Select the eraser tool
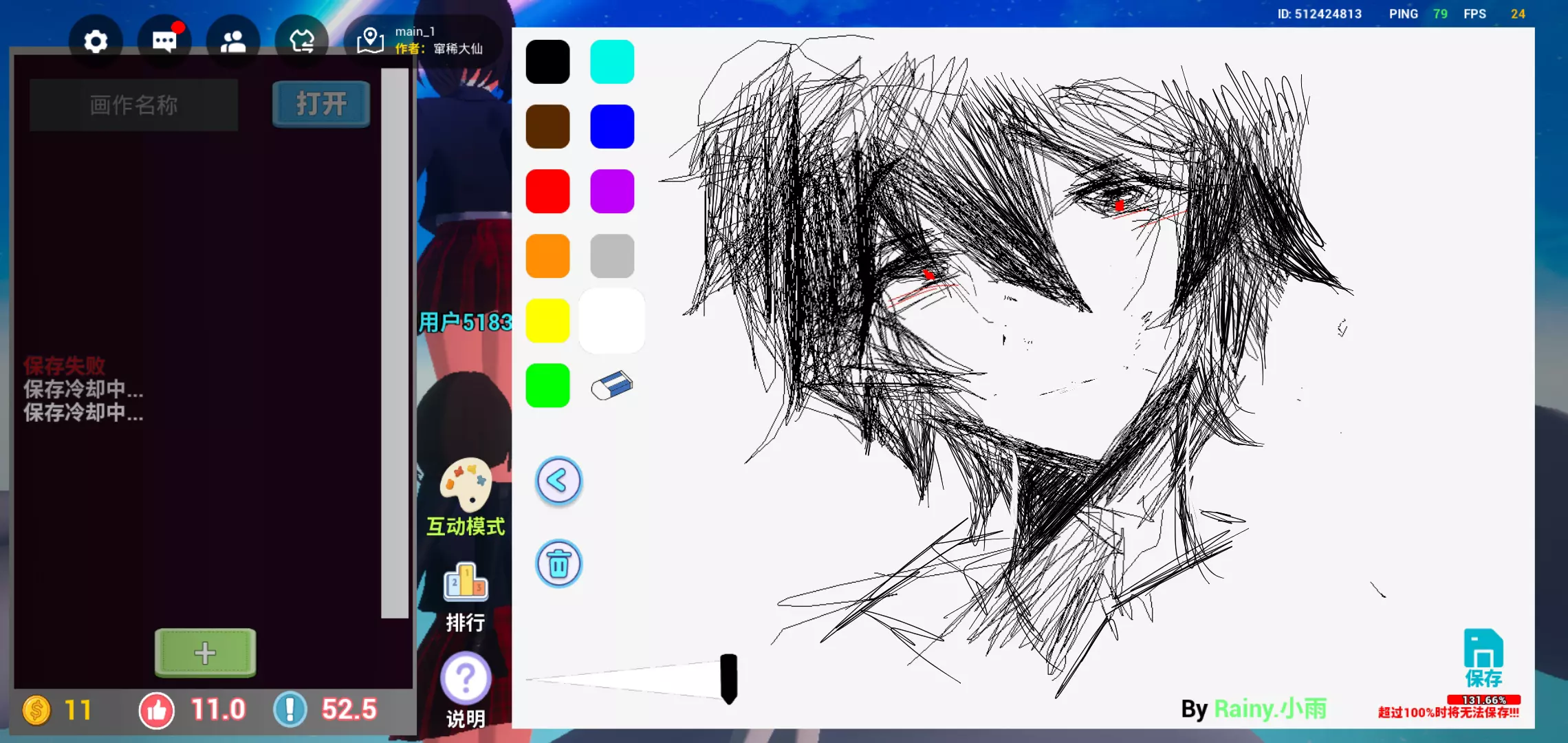Viewport: 1568px width, 743px height. point(611,385)
